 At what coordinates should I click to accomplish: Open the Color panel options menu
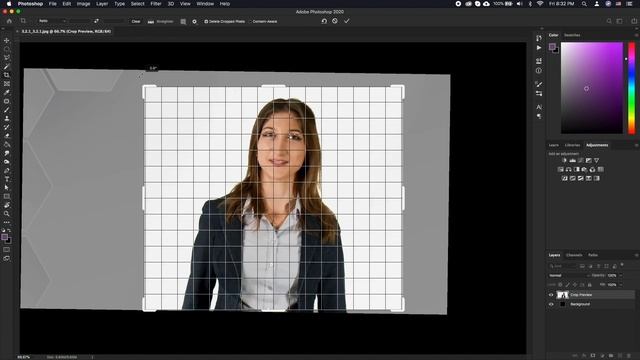(x=636, y=36)
